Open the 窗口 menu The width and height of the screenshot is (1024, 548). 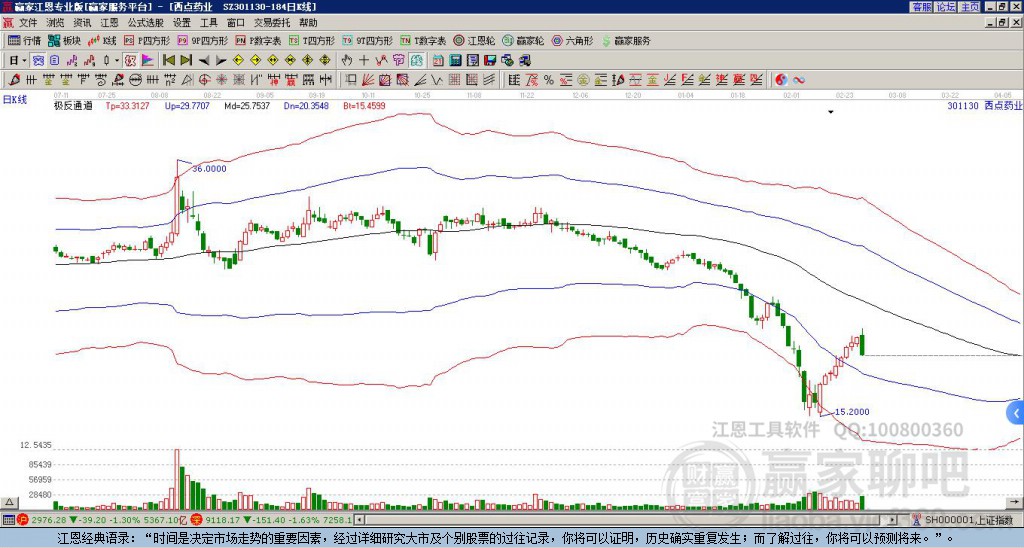pos(236,23)
